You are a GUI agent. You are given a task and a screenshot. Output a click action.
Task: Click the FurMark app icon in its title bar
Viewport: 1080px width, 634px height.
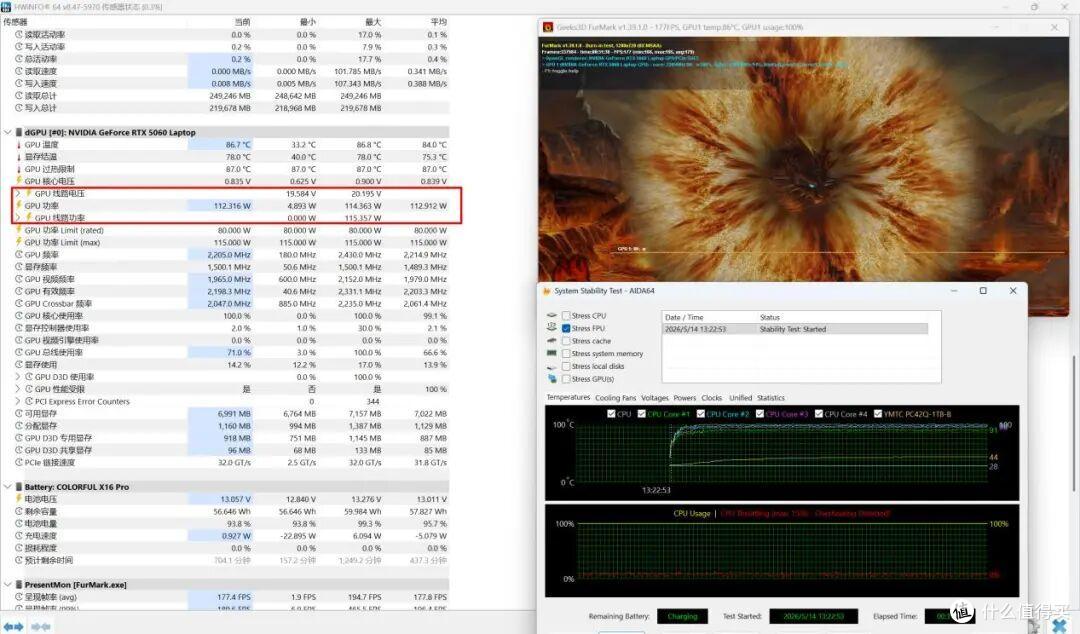coord(548,27)
